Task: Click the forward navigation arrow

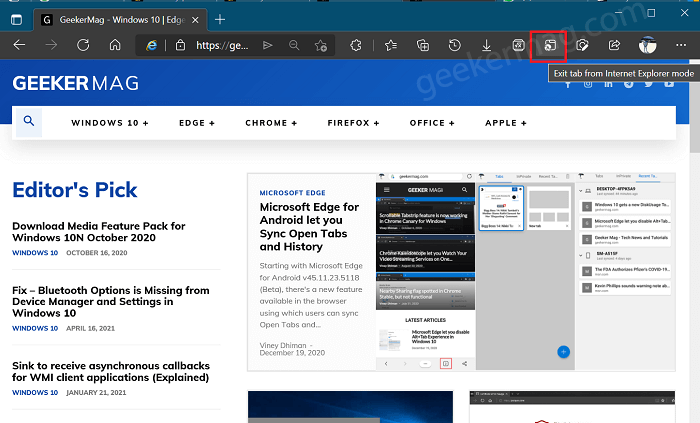Action: coord(51,45)
